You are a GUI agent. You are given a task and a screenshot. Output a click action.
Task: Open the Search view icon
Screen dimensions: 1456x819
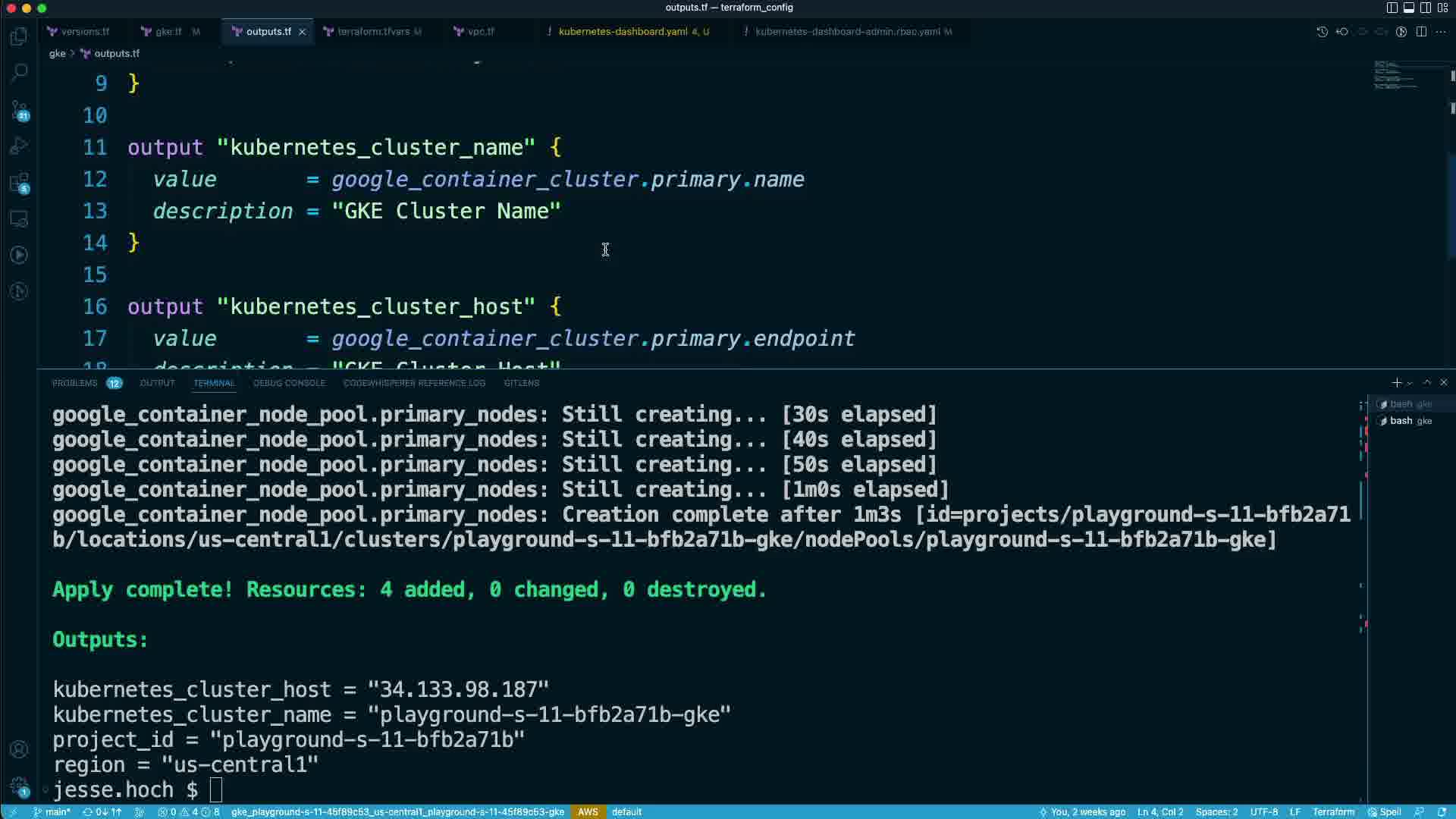pyautogui.click(x=19, y=73)
